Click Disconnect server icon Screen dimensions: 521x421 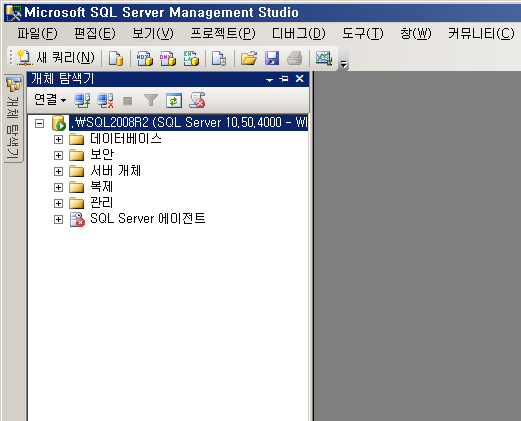pyautogui.click(x=105, y=100)
